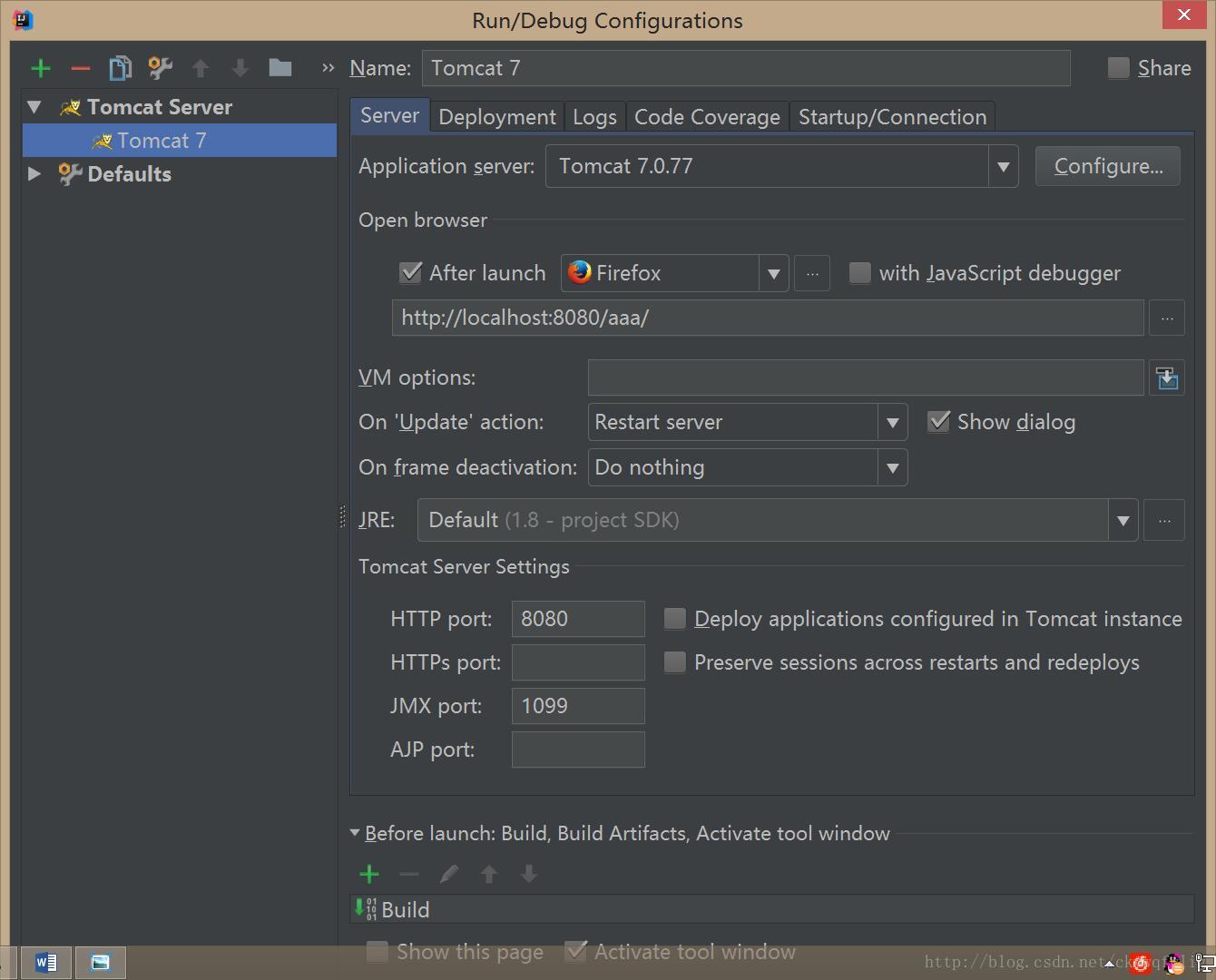
Task: Toggle the Share checkbox
Action: tap(1119, 68)
